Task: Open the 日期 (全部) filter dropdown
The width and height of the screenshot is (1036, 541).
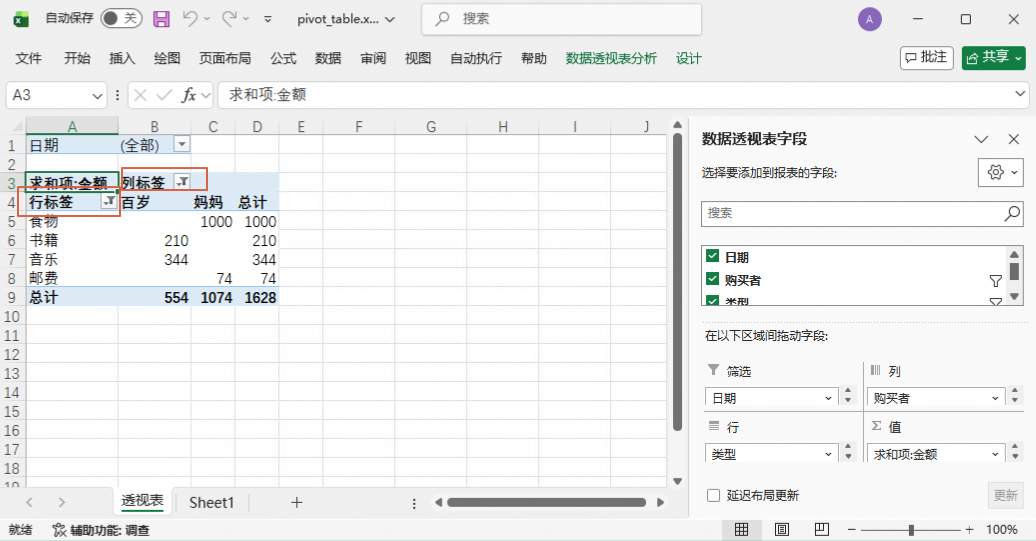Action: 181,144
